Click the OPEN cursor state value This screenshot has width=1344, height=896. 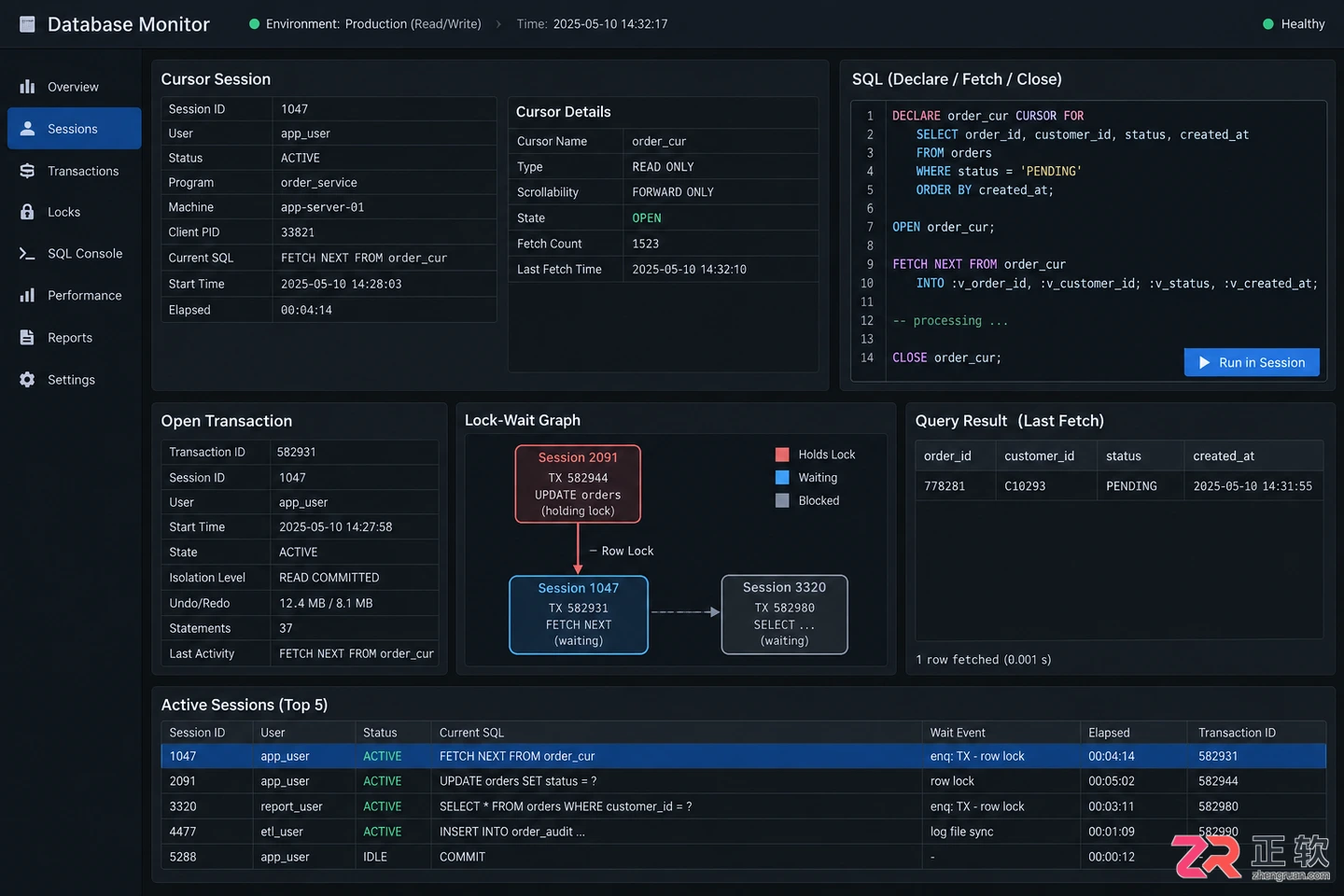647,218
